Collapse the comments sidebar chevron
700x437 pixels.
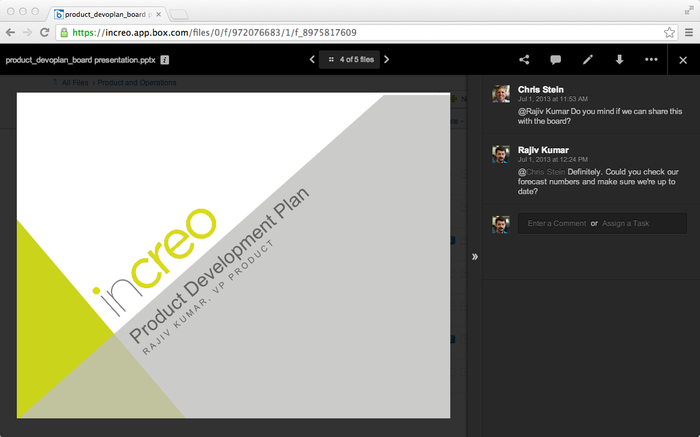[x=475, y=257]
